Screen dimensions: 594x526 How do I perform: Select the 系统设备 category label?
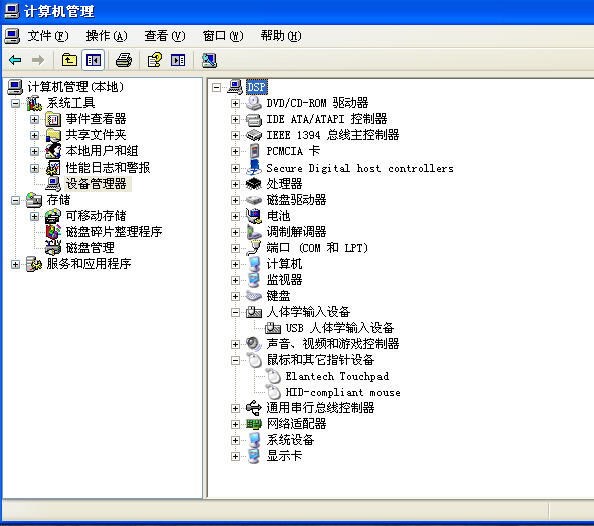tap(290, 440)
